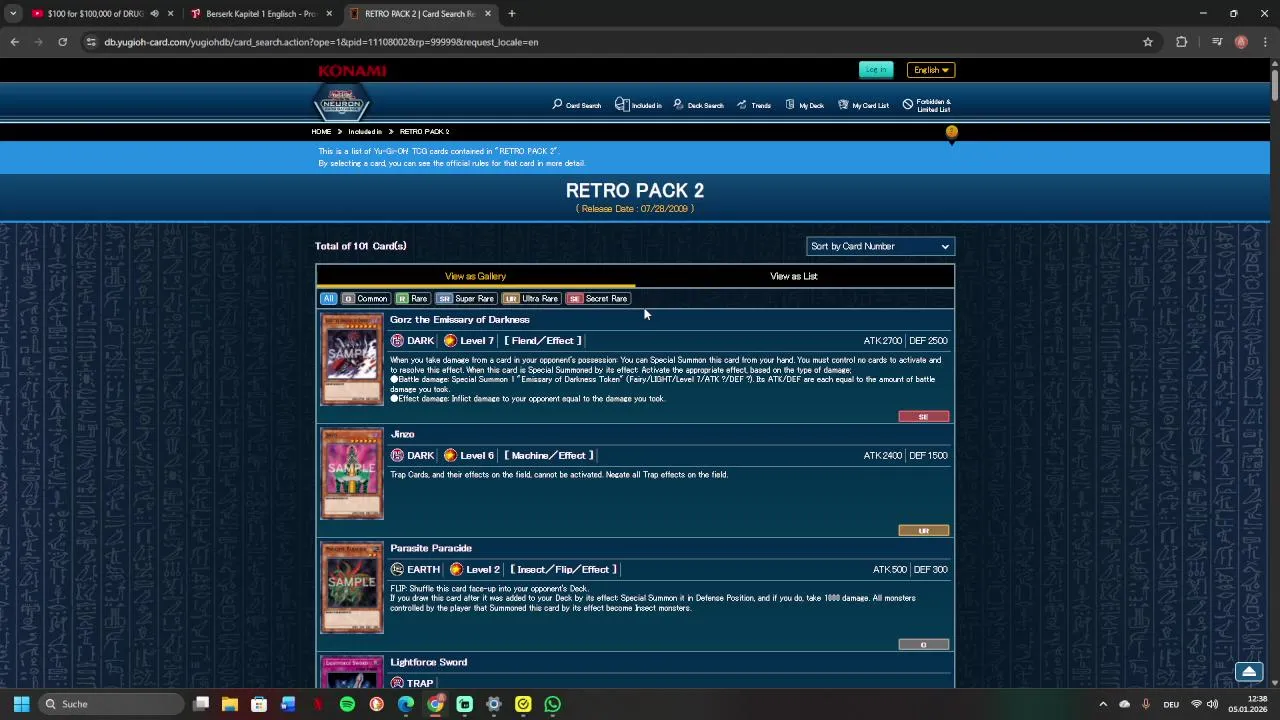Open the Sort by Card Number dropdown

coord(880,246)
